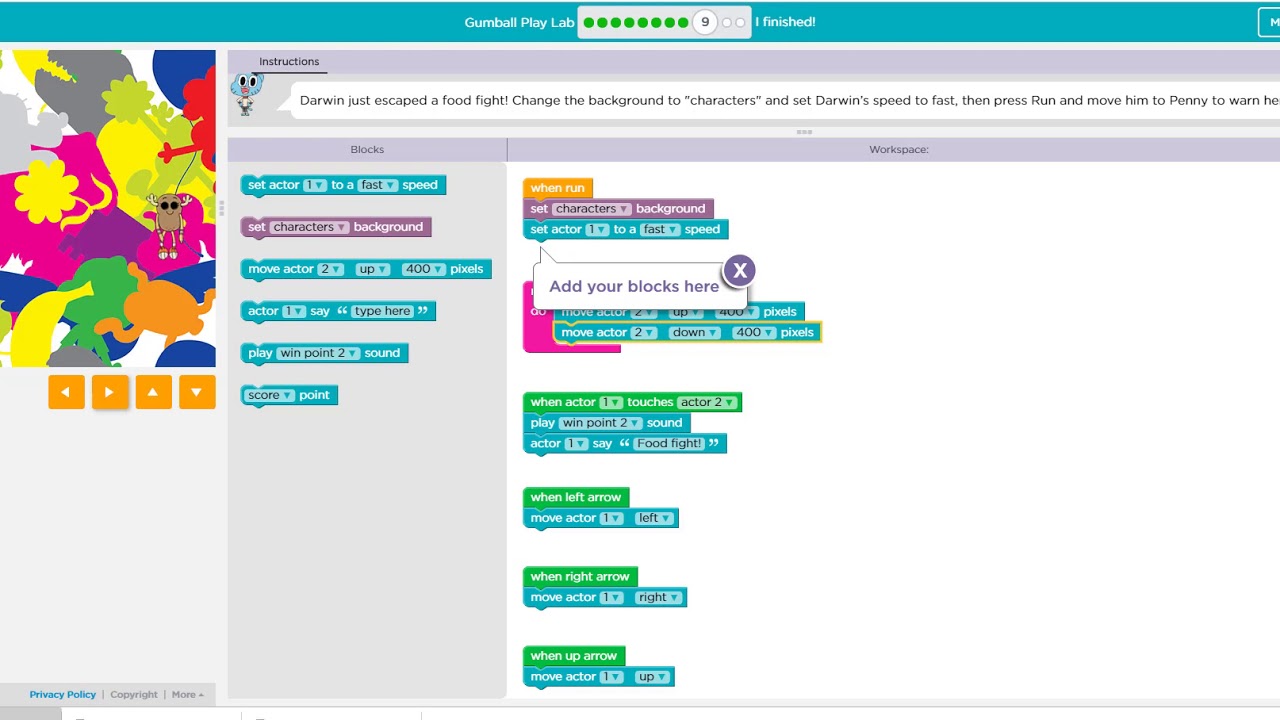Open actor 2 dropdown in touches event block

[x=708, y=402]
